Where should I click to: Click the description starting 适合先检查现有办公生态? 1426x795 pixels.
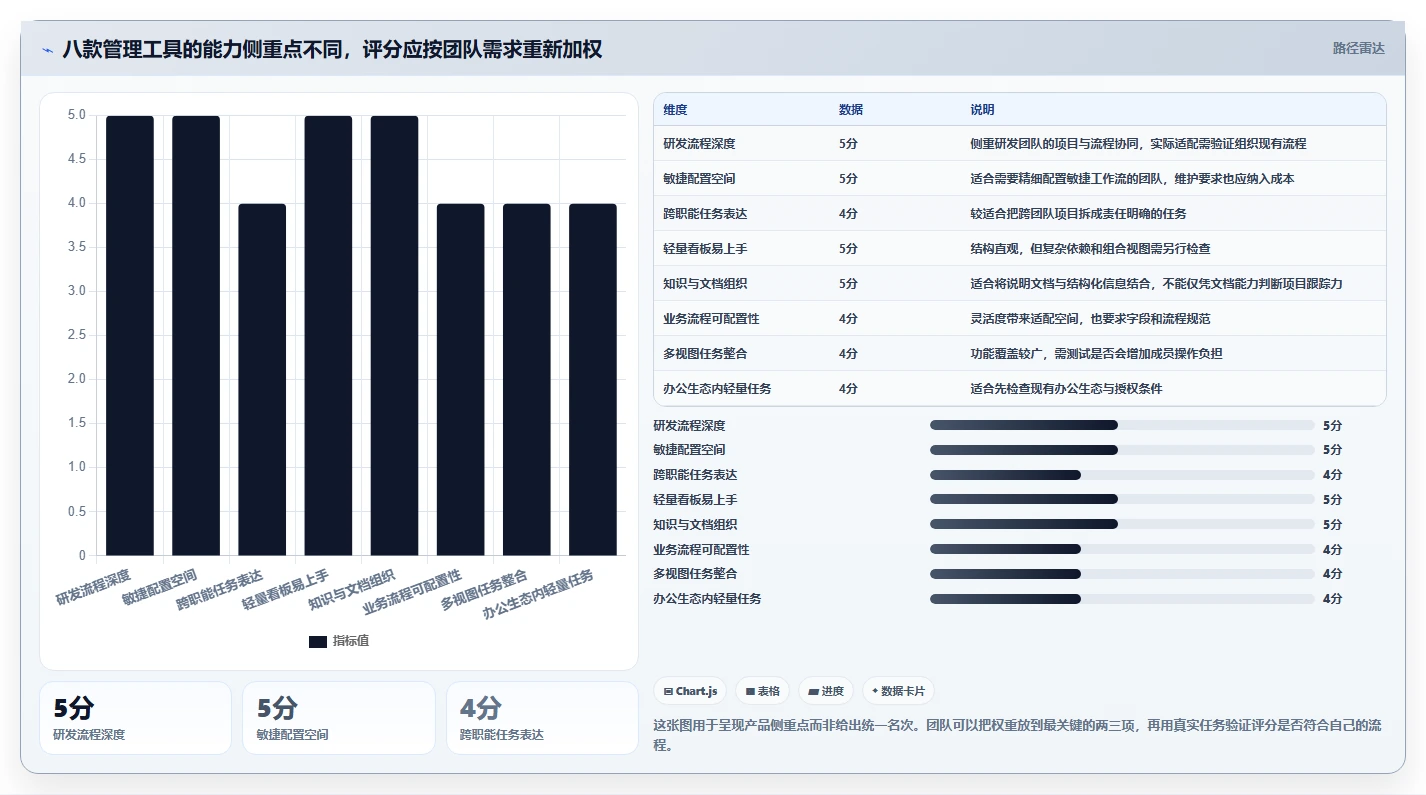[x=1066, y=389]
